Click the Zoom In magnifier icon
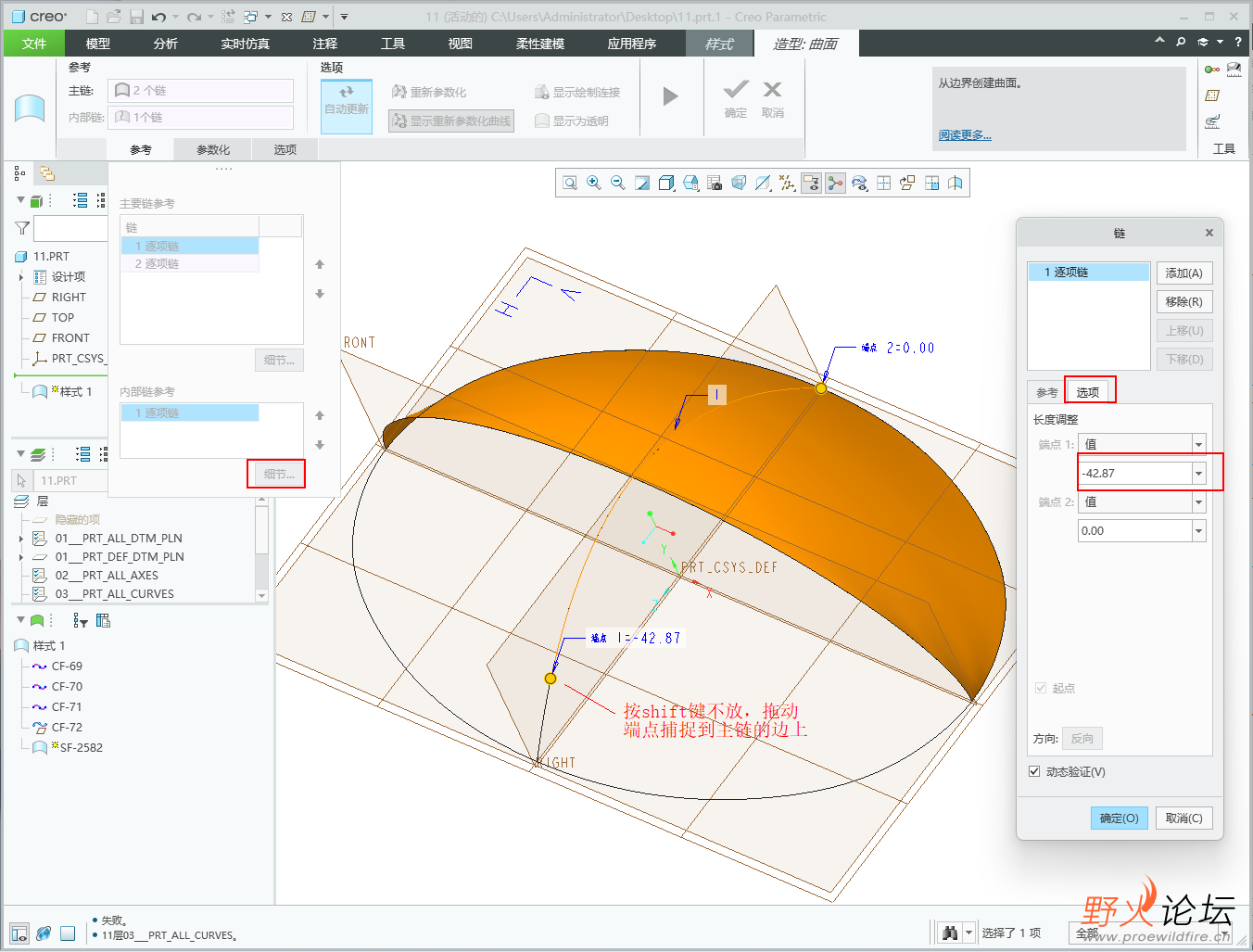1253x952 pixels. point(594,184)
